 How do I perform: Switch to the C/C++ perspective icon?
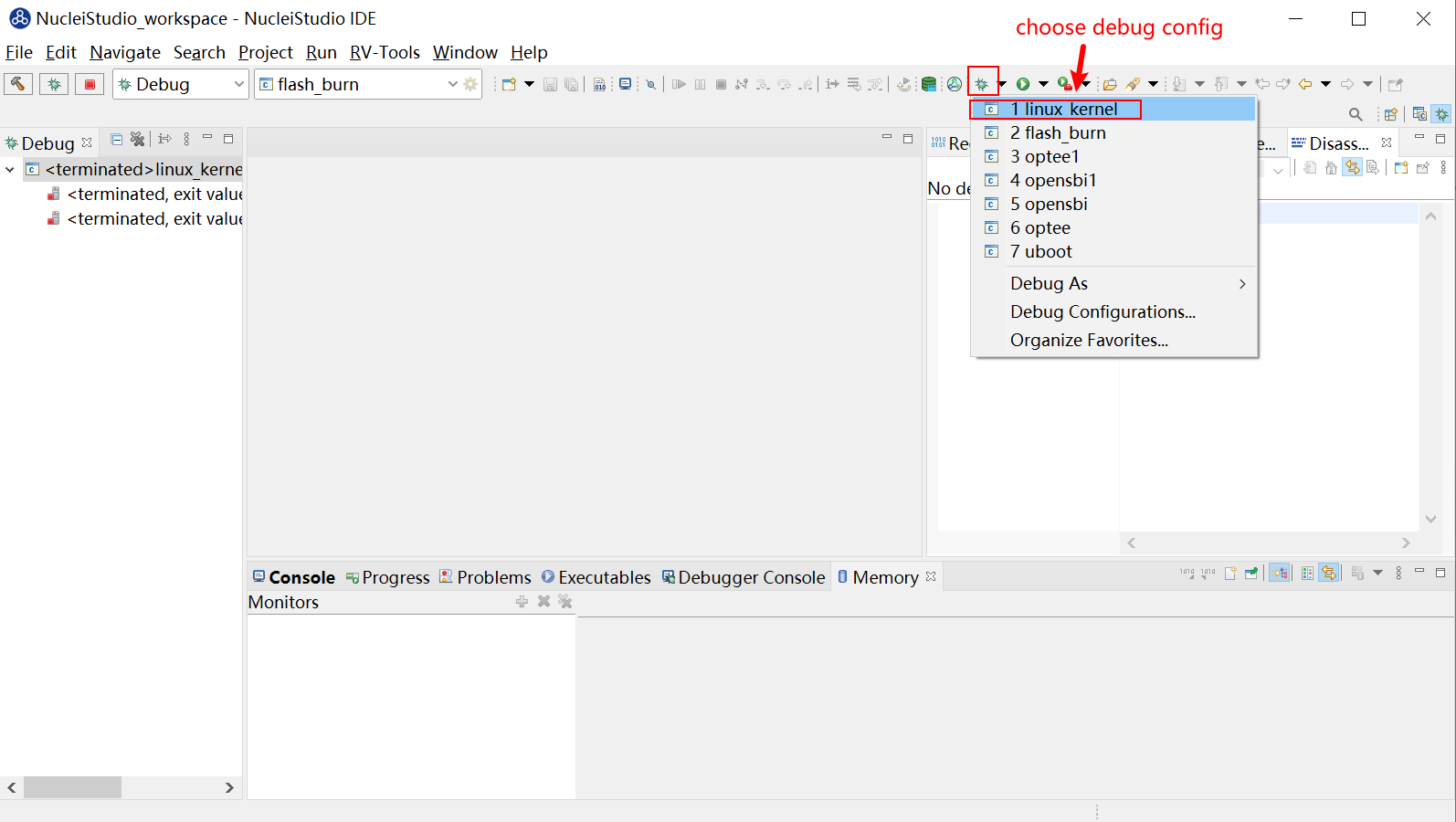click(1419, 114)
